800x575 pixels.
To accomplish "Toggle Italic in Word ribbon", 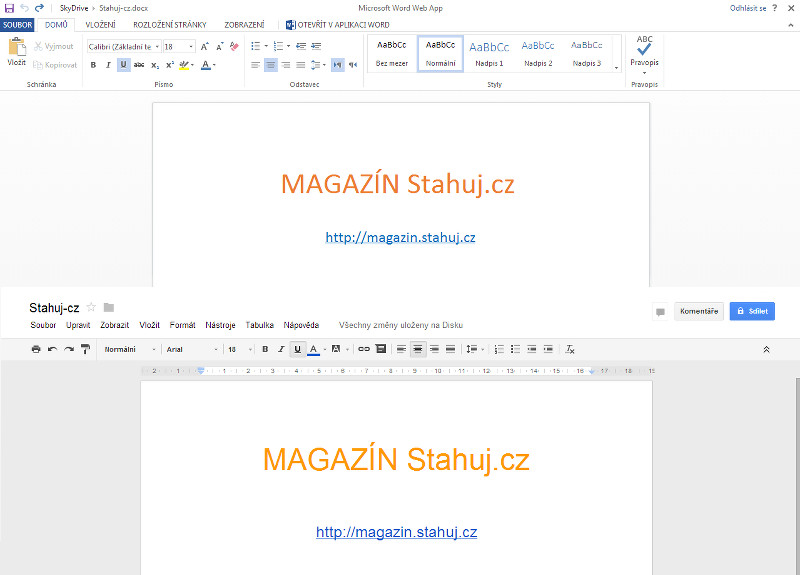I will [108, 65].
